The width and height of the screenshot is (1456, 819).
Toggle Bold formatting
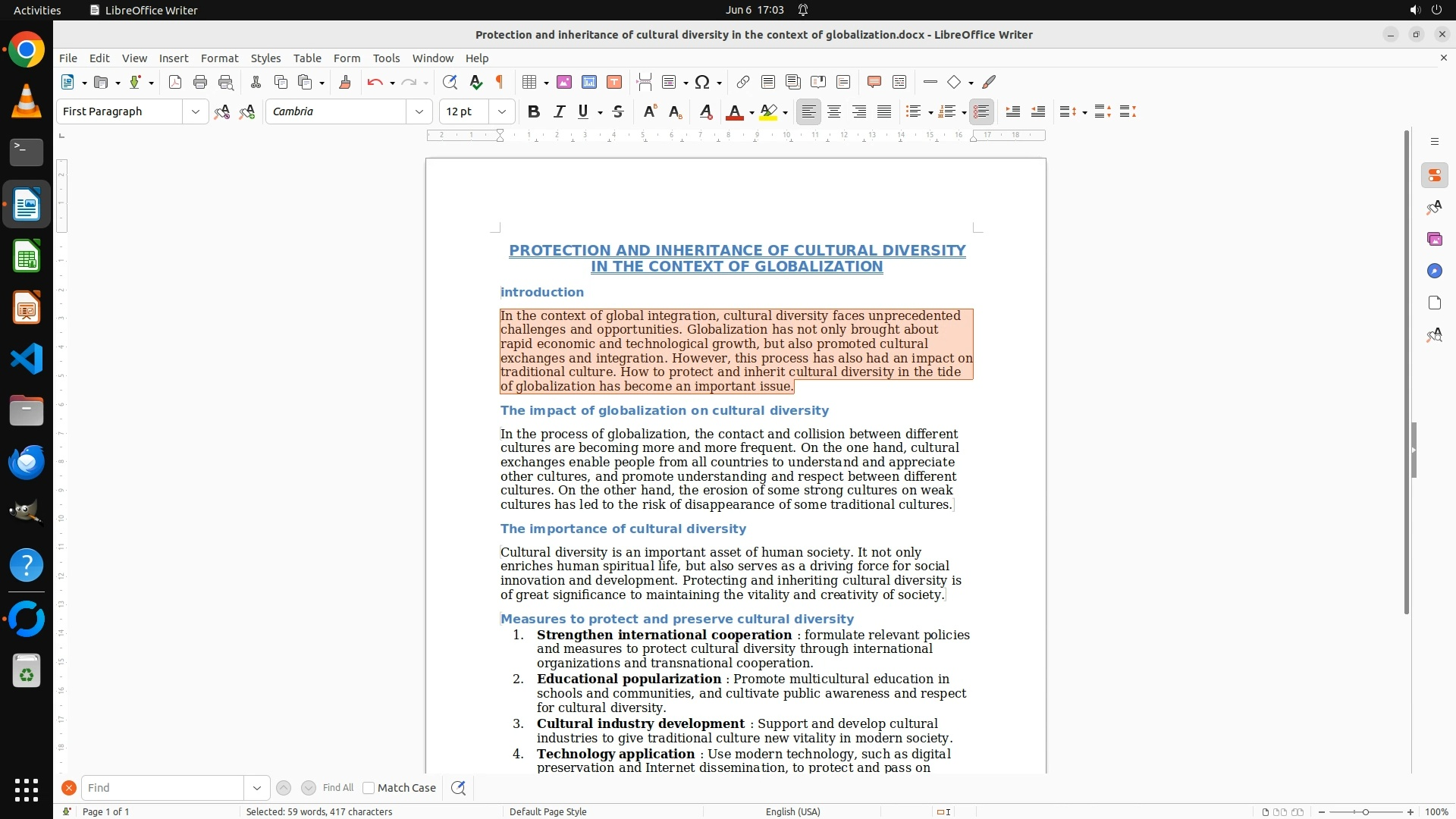click(x=534, y=111)
